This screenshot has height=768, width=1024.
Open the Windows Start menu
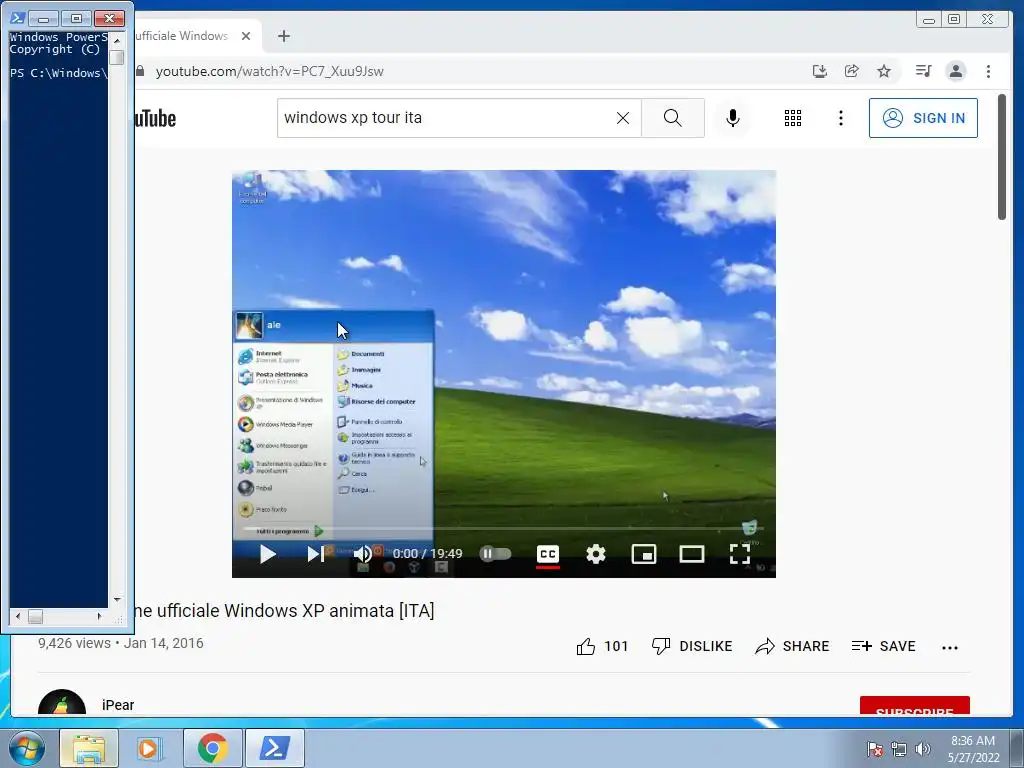point(27,748)
